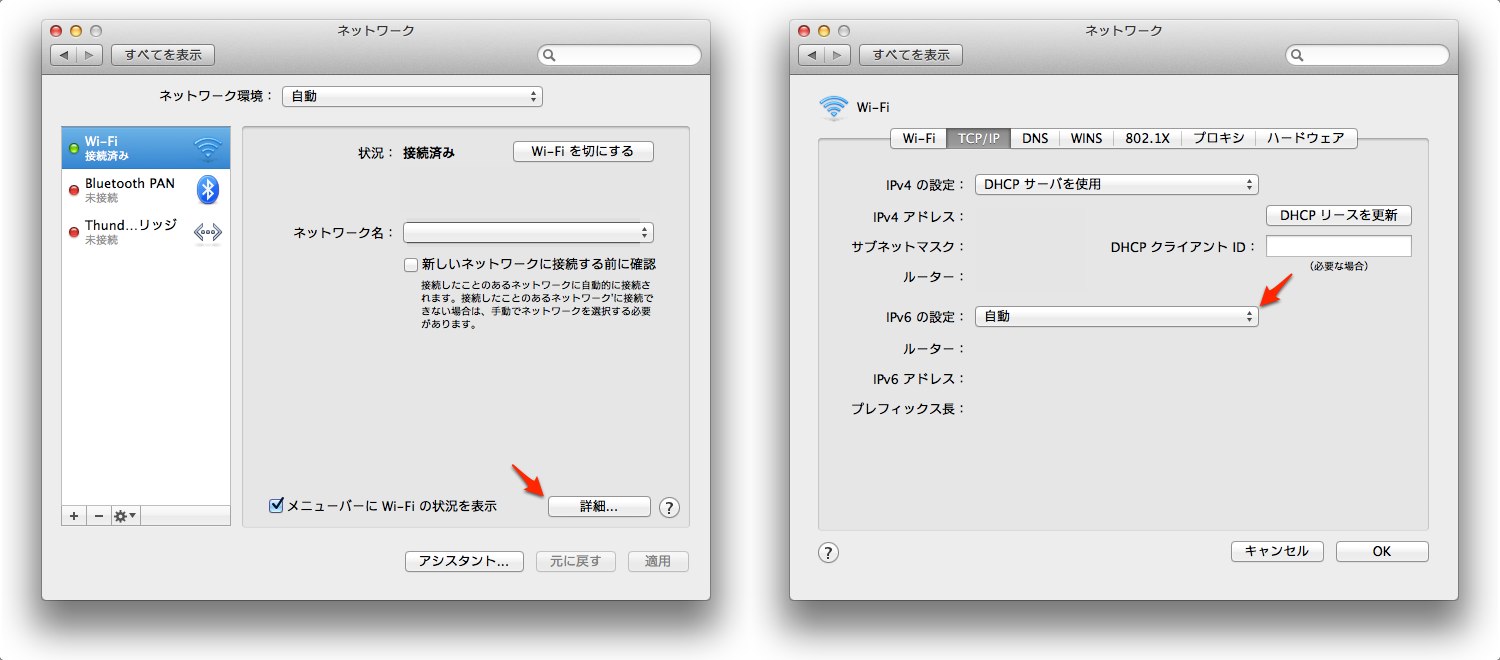
Task: Go forward in right window toolbar
Action: click(837, 55)
